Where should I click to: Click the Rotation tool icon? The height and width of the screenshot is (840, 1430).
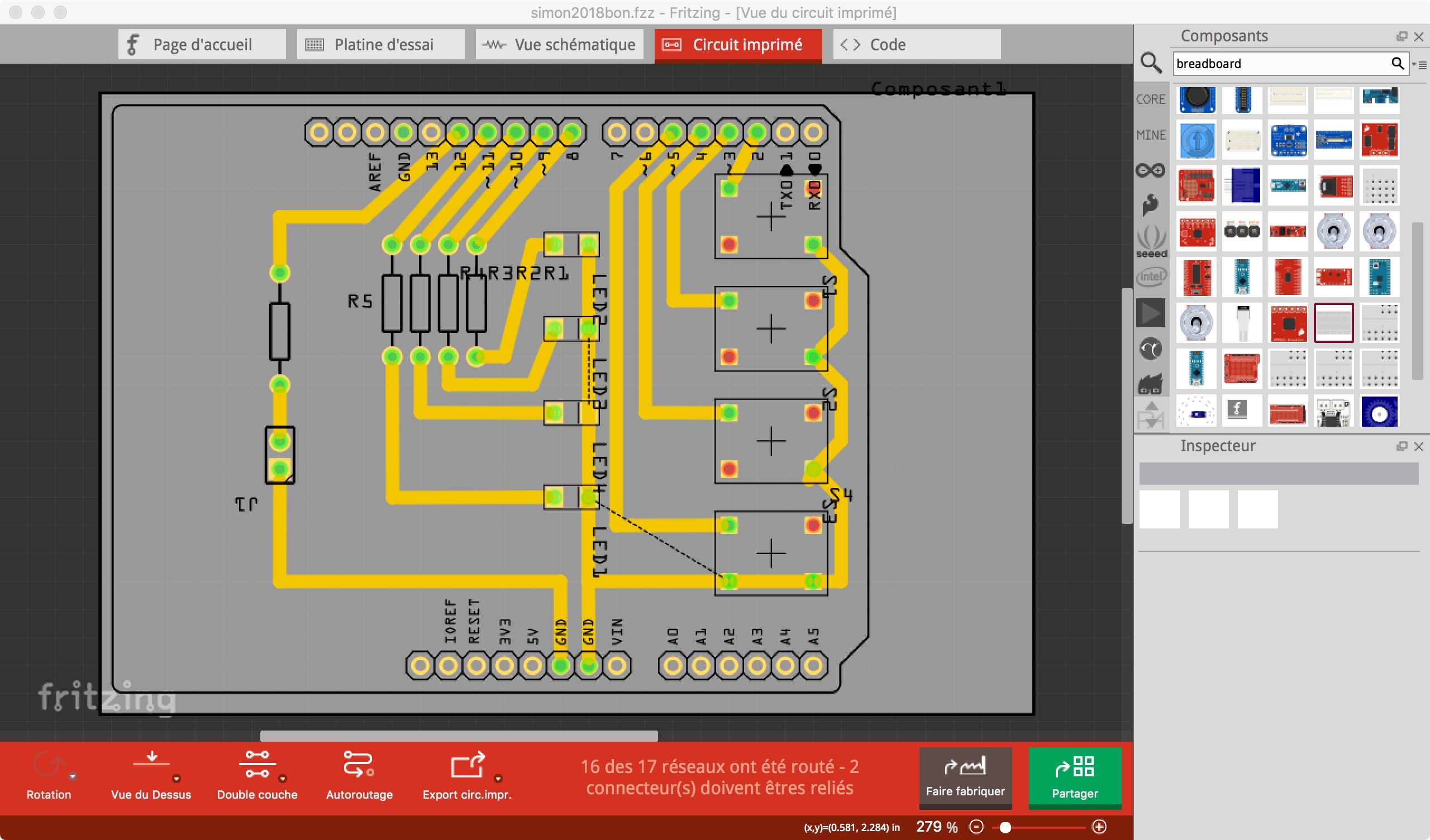pos(48,765)
